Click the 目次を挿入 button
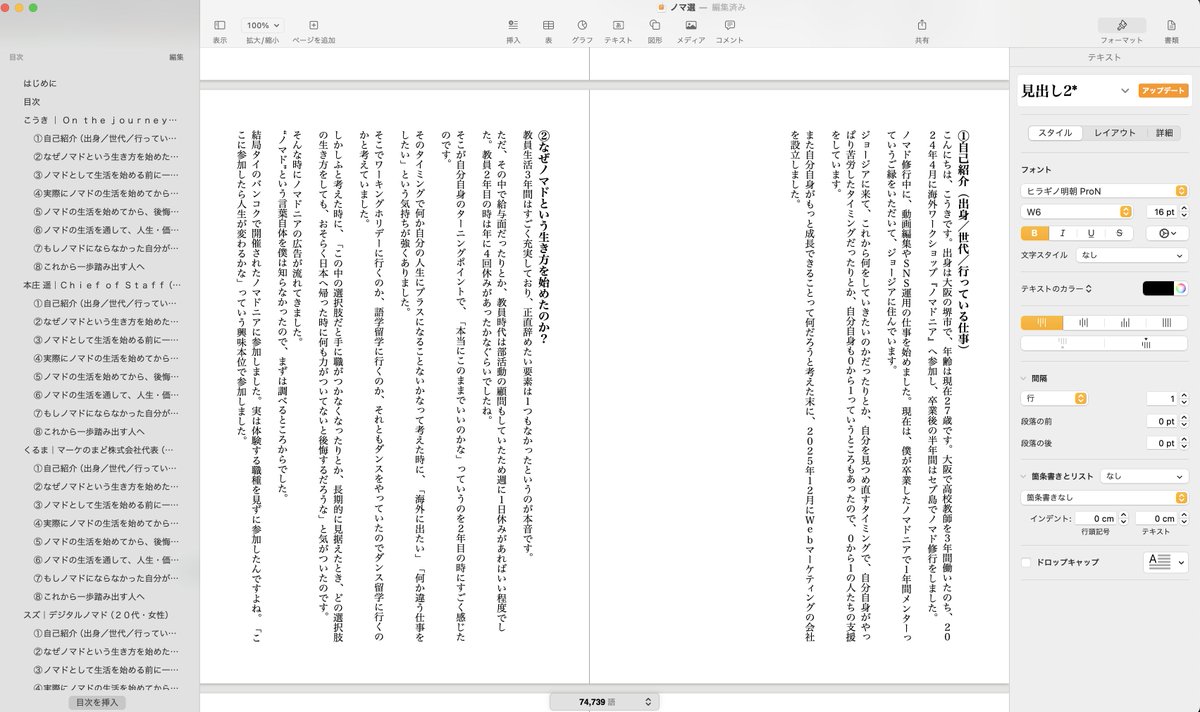Viewport: 1200px width, 712px height. [98, 702]
